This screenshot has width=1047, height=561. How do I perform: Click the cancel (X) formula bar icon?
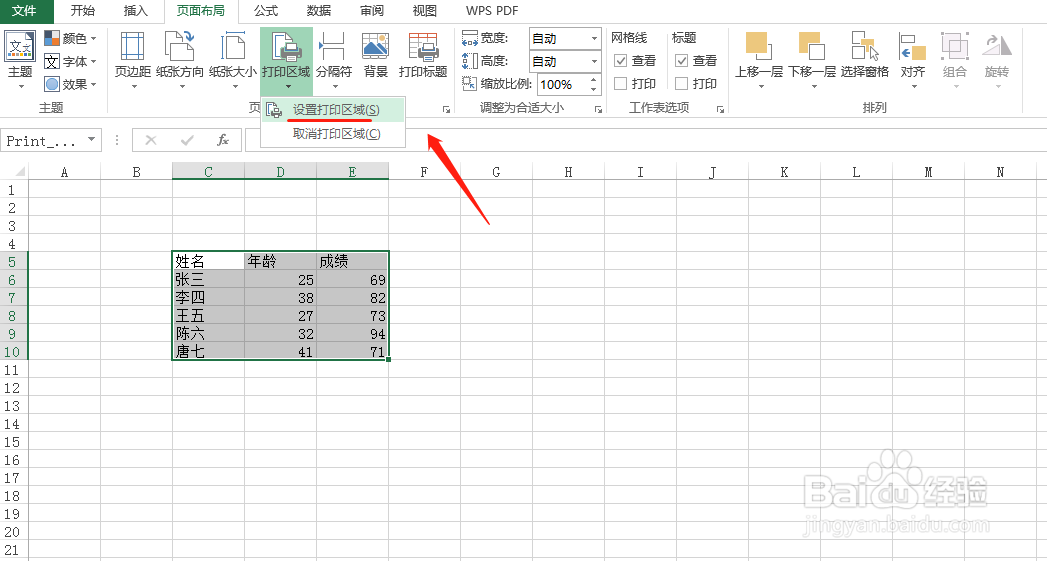(x=151, y=140)
